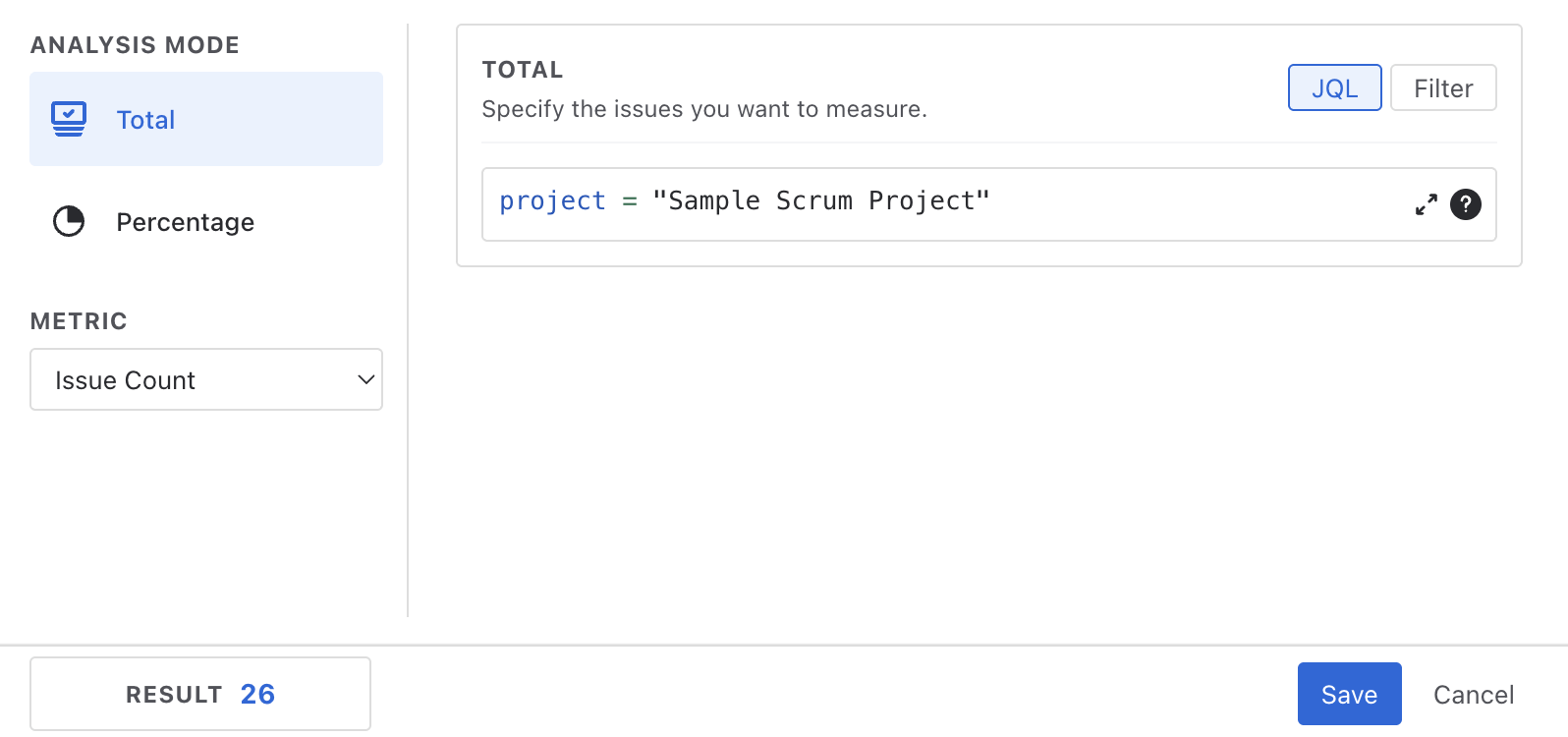Toggle the query input to Filter mode
This screenshot has width=1568, height=737.
click(1442, 87)
